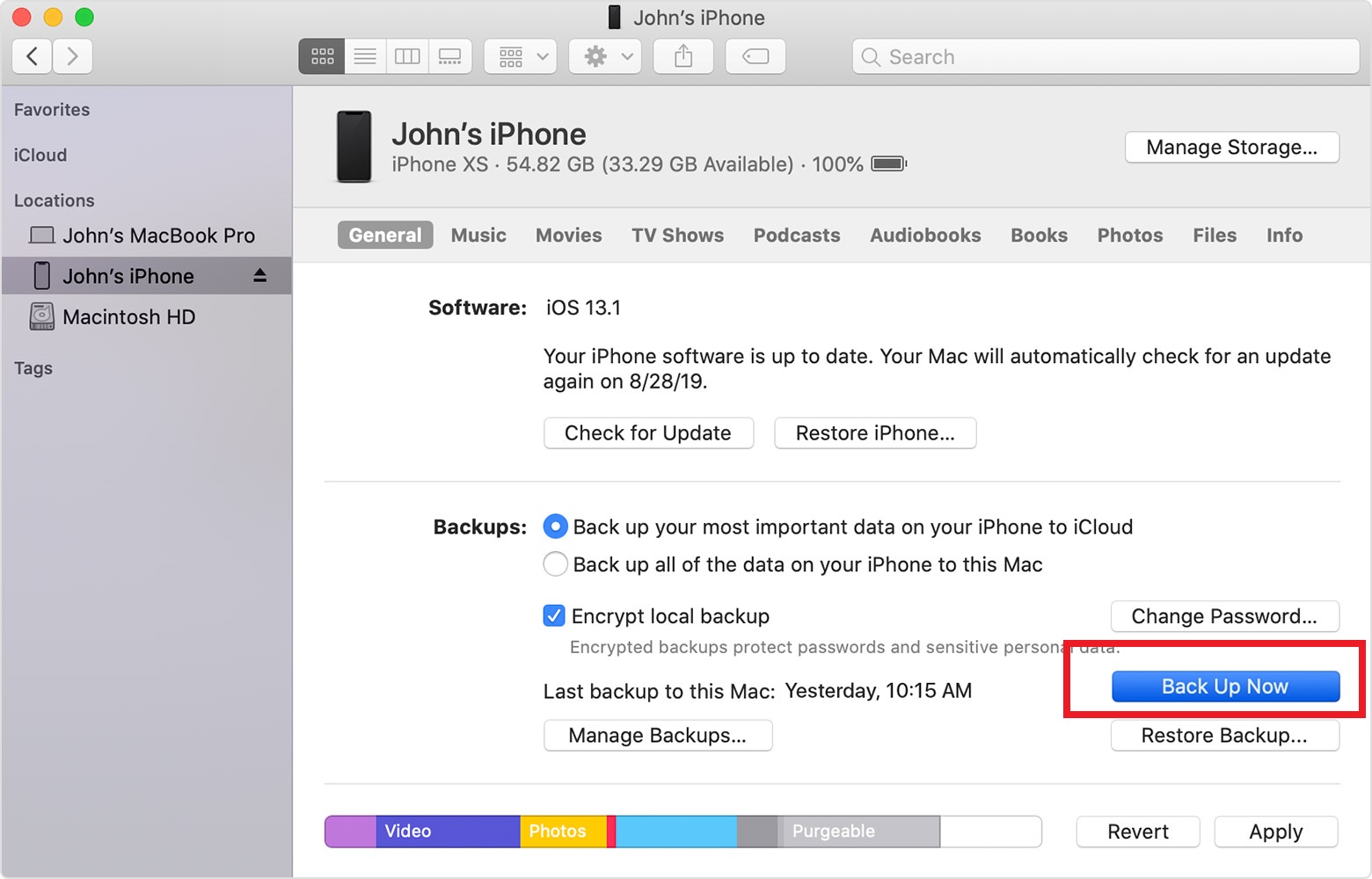Open the gear action menu

coord(605,56)
